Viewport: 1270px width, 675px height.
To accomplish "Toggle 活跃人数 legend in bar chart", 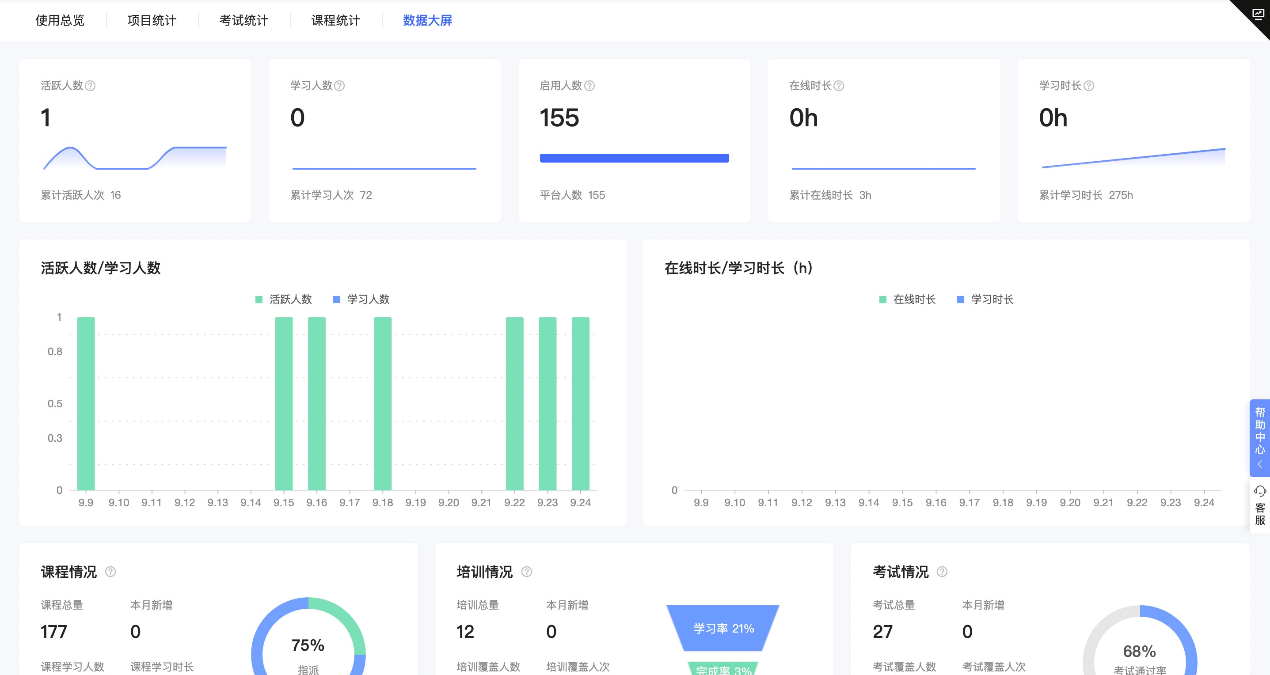I will pyautogui.click(x=283, y=299).
